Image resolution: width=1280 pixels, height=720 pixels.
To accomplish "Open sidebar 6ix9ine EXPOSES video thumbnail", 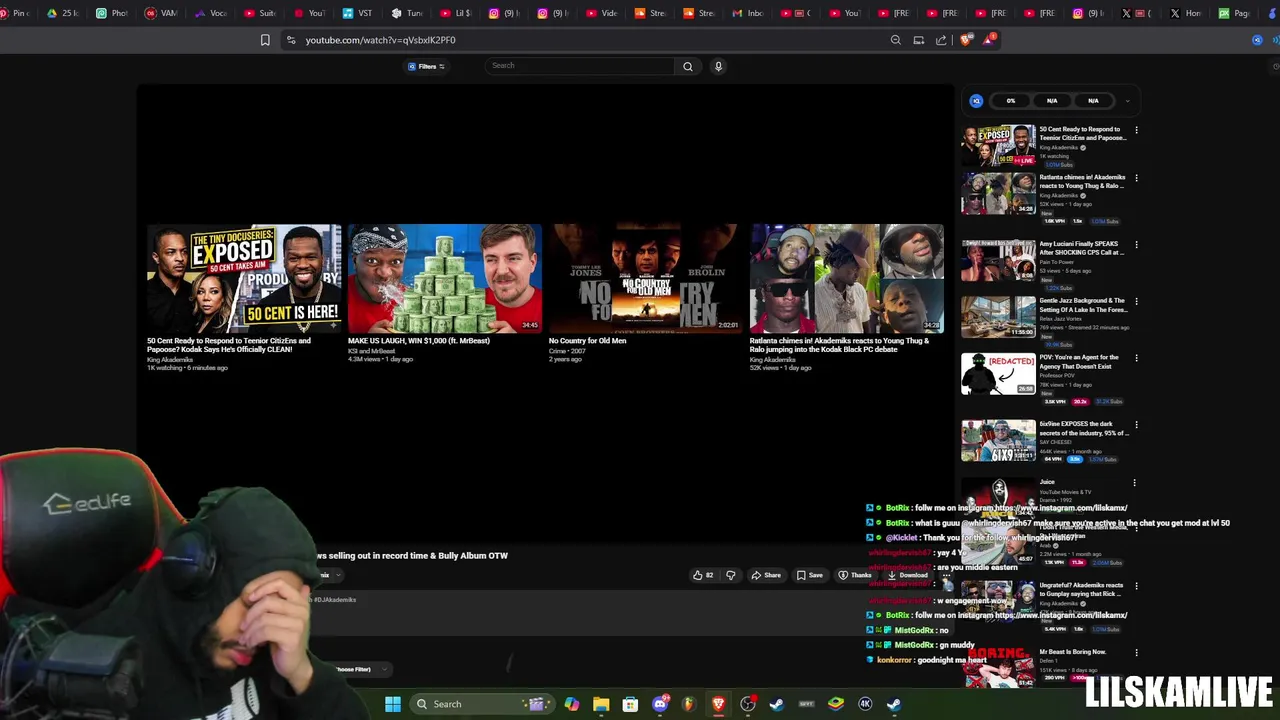I will coord(998,441).
